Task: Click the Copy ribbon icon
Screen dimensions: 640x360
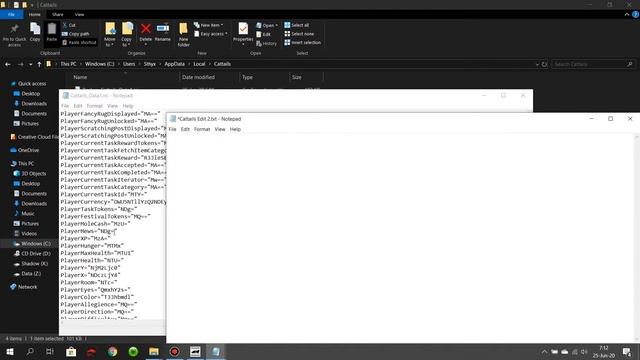Action: (35, 32)
